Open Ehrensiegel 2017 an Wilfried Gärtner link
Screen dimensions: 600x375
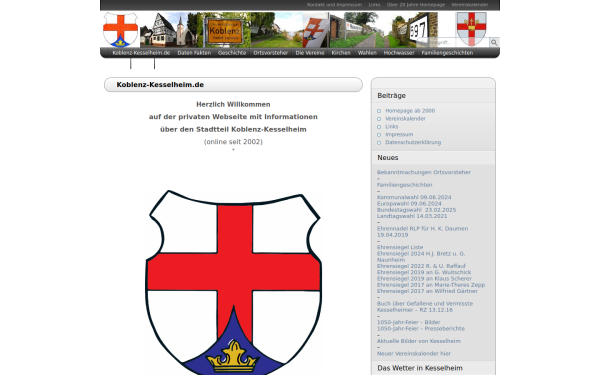click(x=427, y=291)
